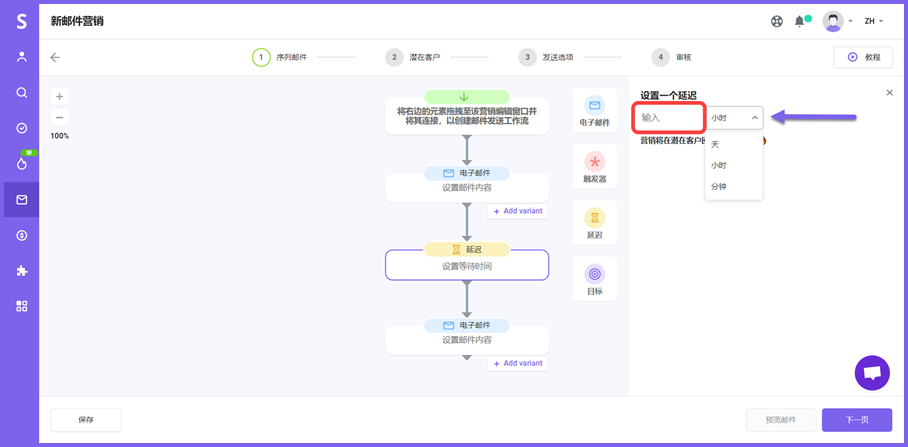Open the ZH language dropdown
Screen dimensions: 908x447
pyautogui.click(x=873, y=21)
